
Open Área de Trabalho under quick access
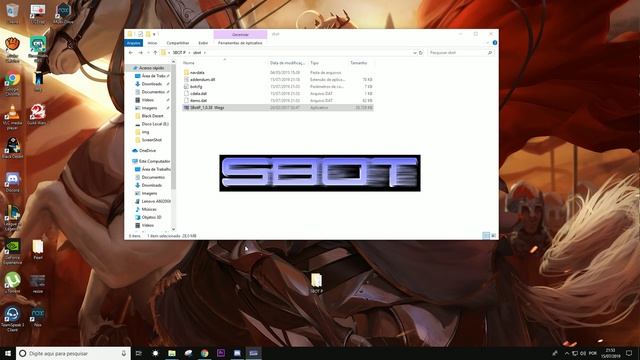[x=153, y=76]
